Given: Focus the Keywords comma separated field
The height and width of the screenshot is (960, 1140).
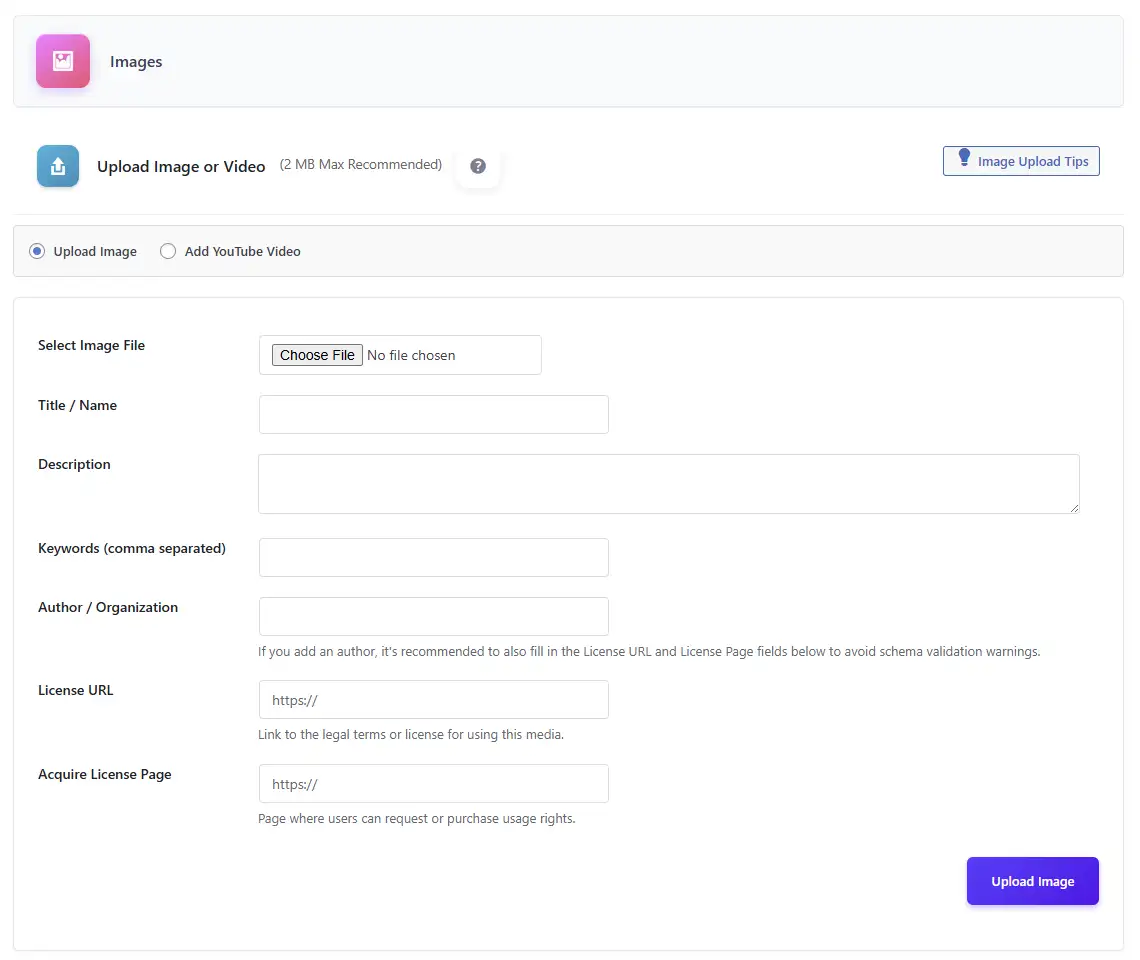Looking at the screenshot, I should point(433,557).
